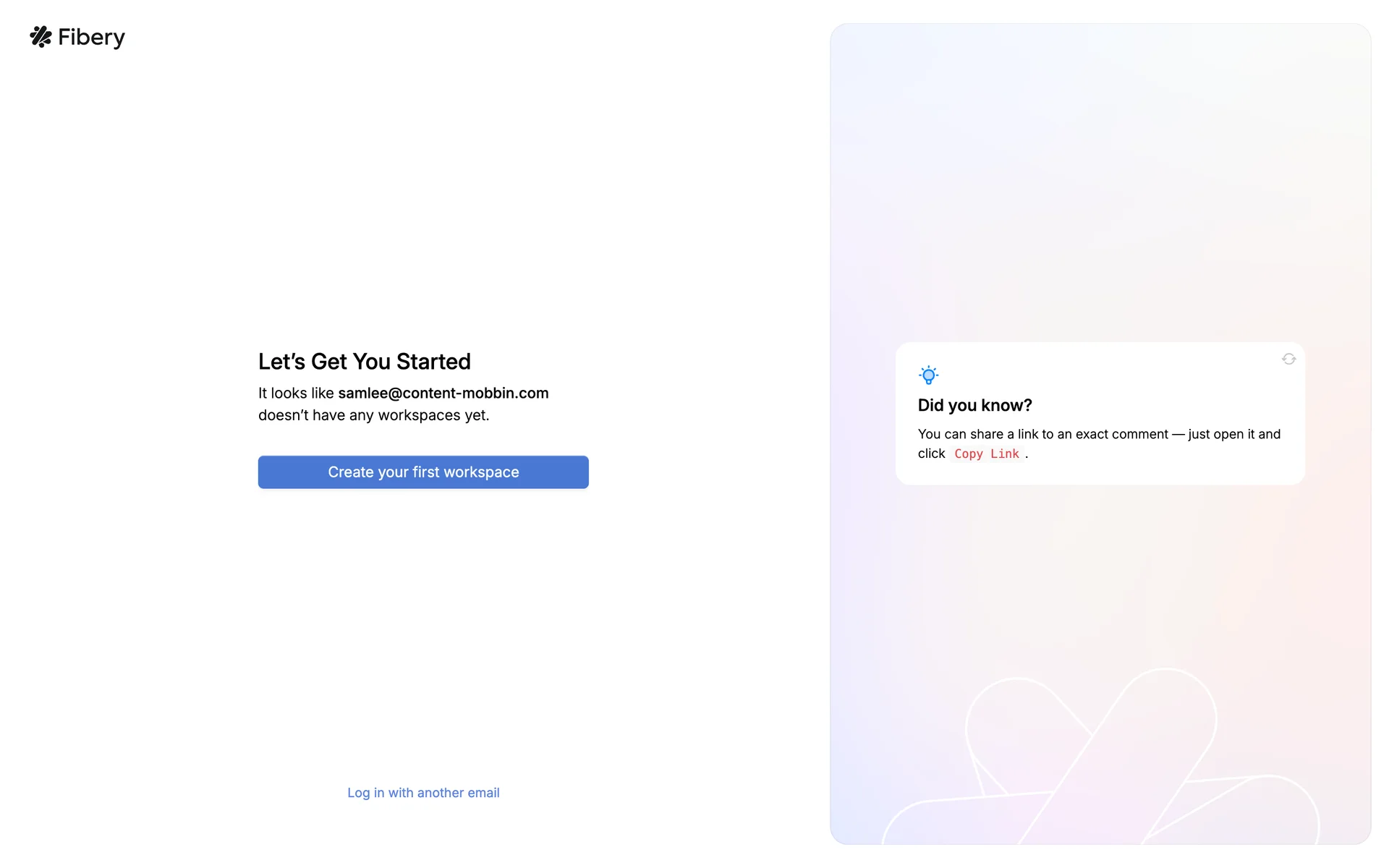Screen dimensions: 1389x868
Task: Click the word "click" before Copy Link
Action: coord(931,454)
